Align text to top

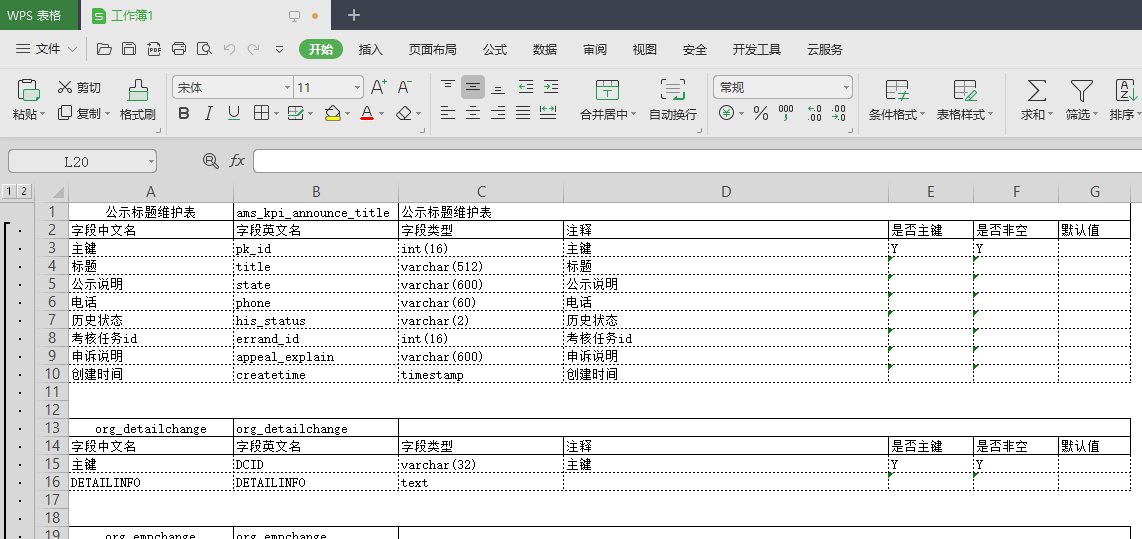click(448, 87)
